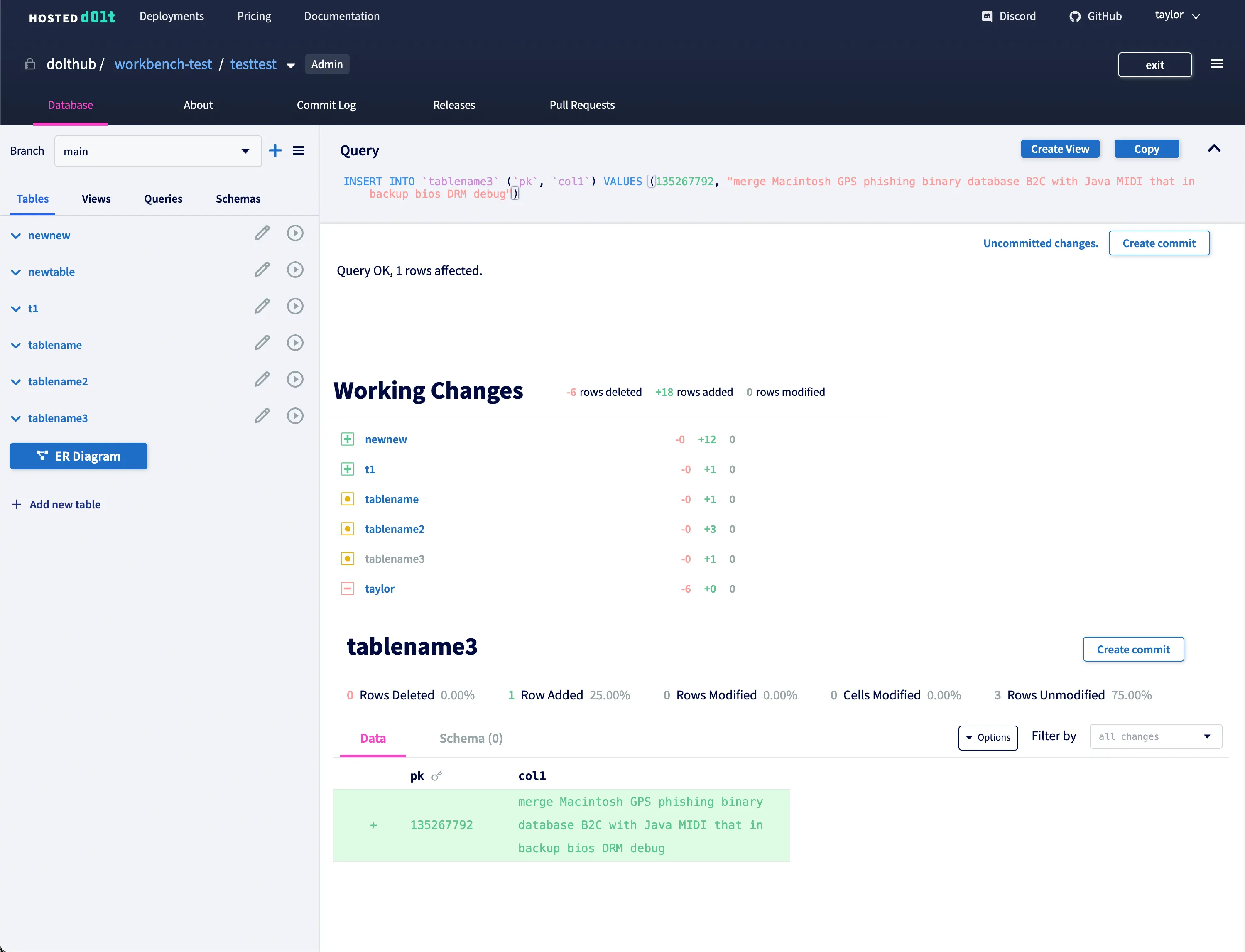Open the main branch dropdown
The width and height of the screenshot is (1245, 952).
[x=158, y=151]
